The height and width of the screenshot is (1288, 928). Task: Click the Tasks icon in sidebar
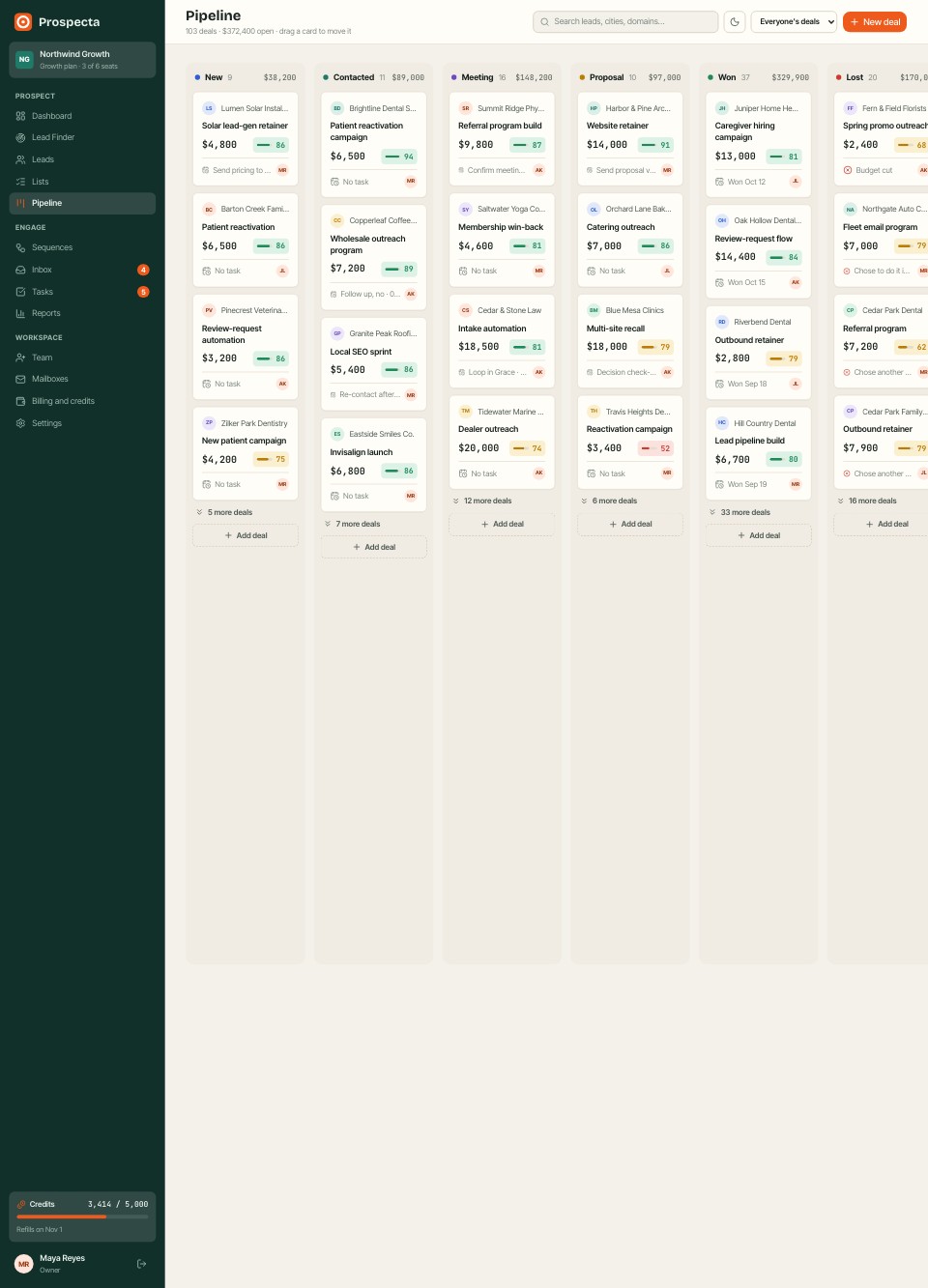tap(20, 292)
